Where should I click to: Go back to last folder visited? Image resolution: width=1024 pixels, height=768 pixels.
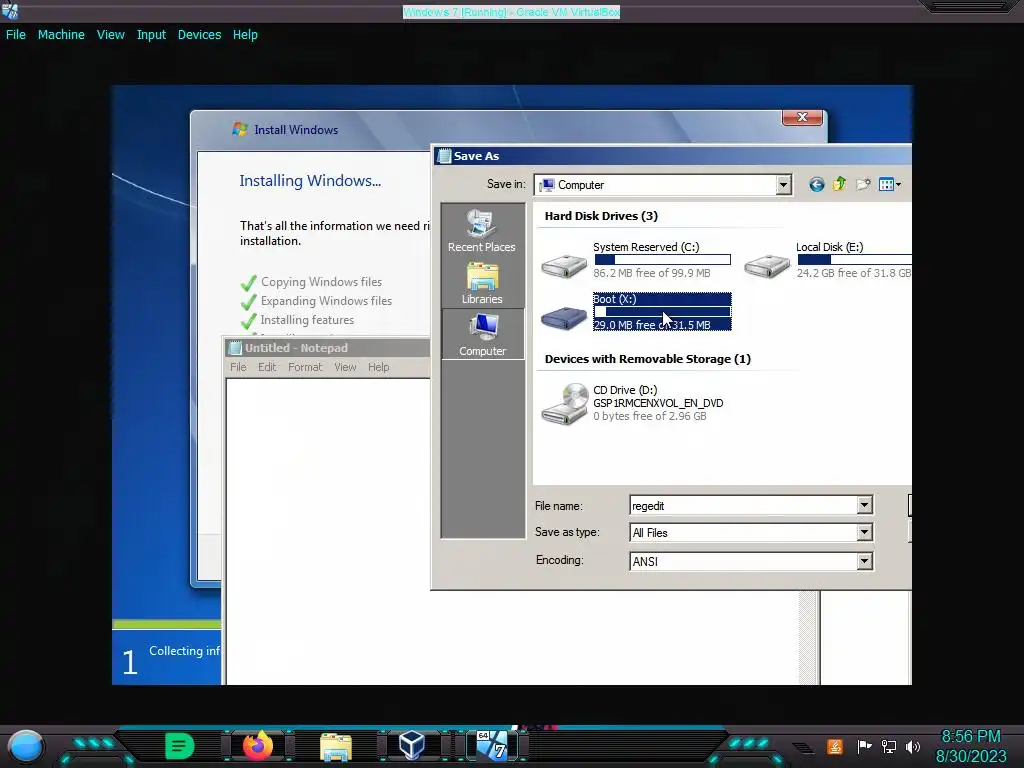816,185
